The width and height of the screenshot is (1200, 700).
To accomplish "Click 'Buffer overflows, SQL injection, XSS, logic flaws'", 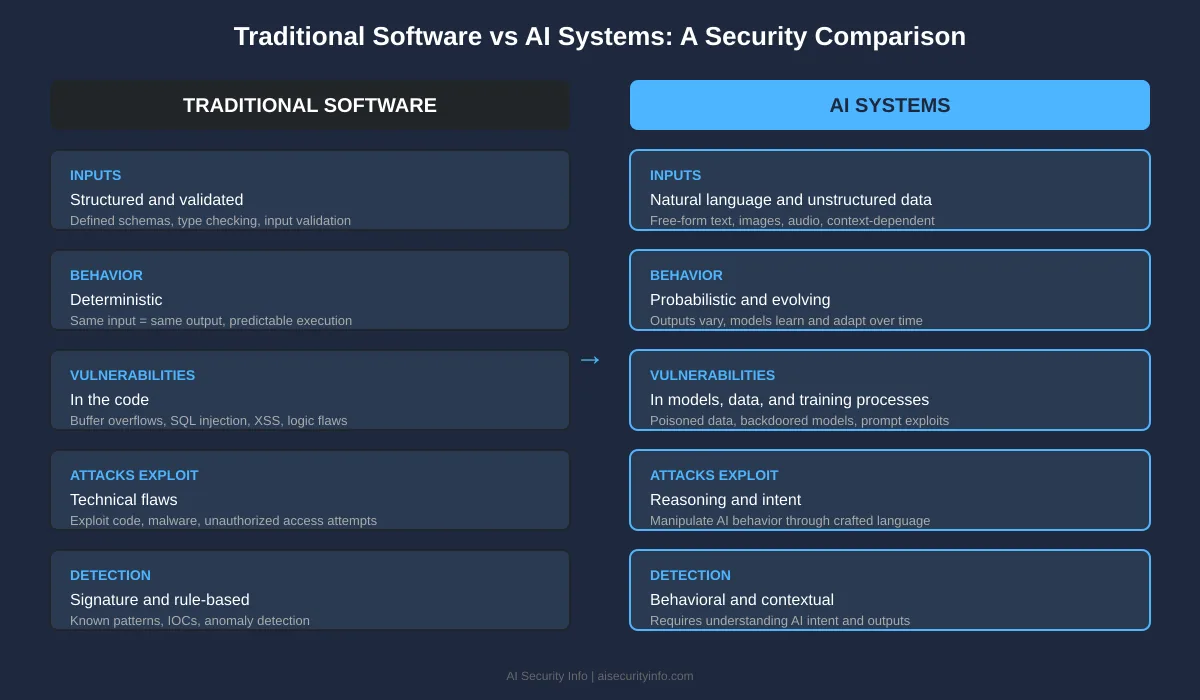I will (209, 421).
